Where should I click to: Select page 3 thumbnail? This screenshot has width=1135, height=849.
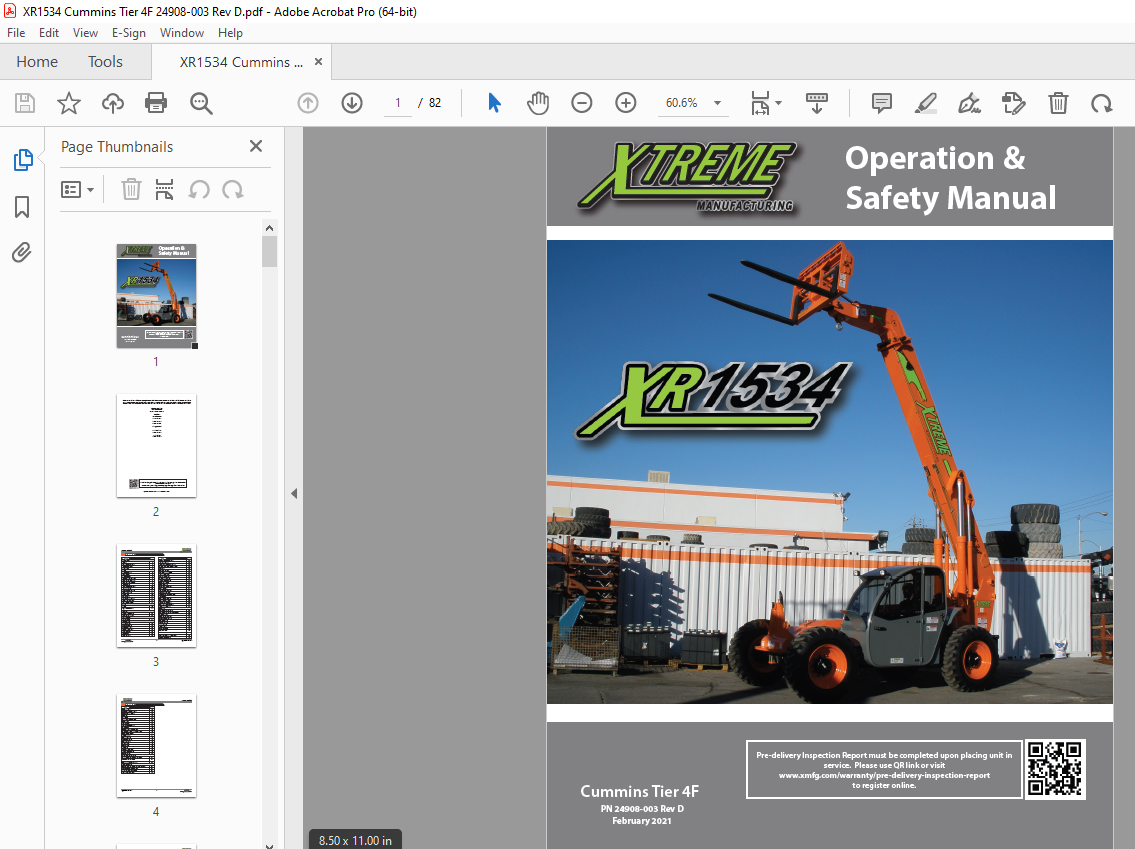156,596
